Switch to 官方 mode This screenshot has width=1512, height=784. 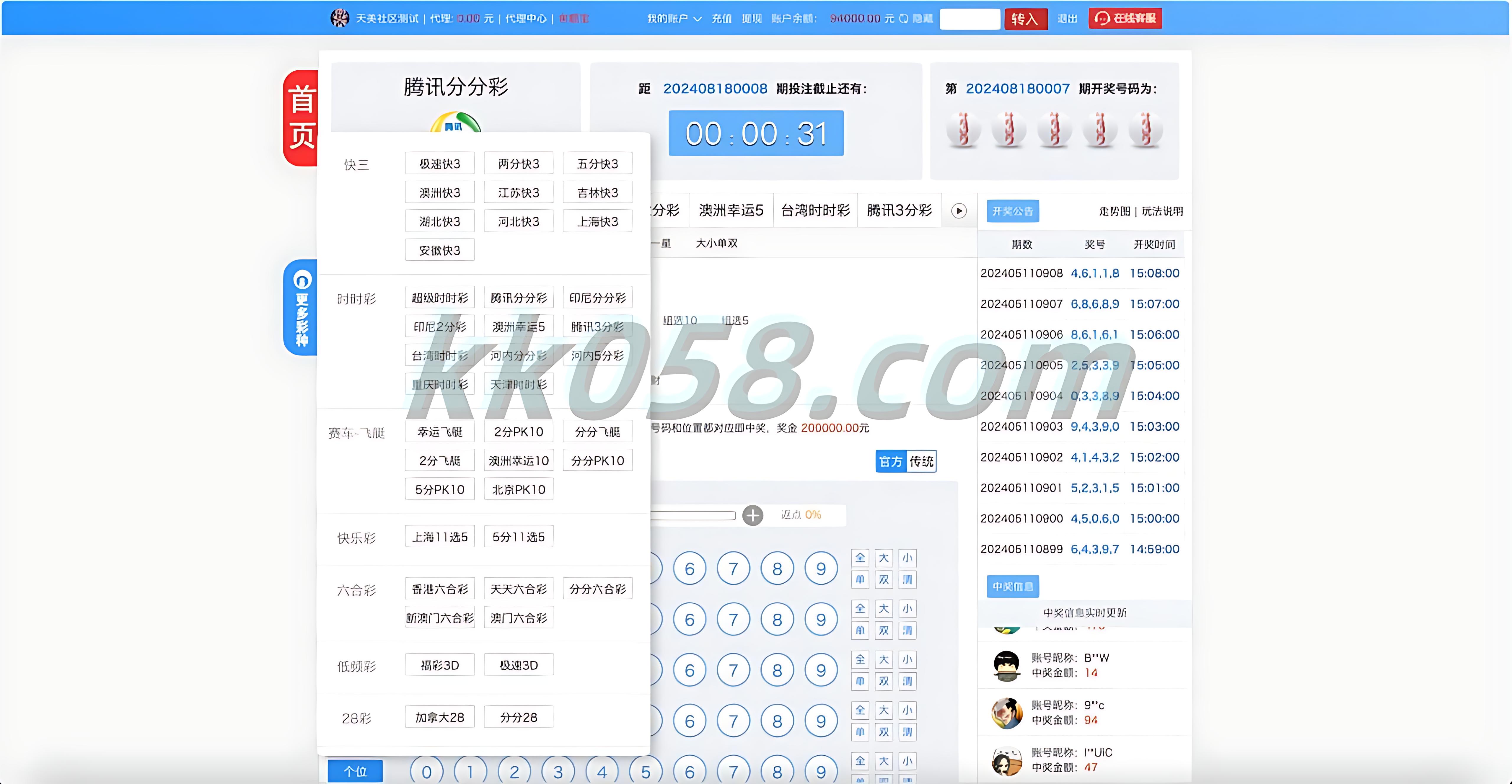[891, 461]
